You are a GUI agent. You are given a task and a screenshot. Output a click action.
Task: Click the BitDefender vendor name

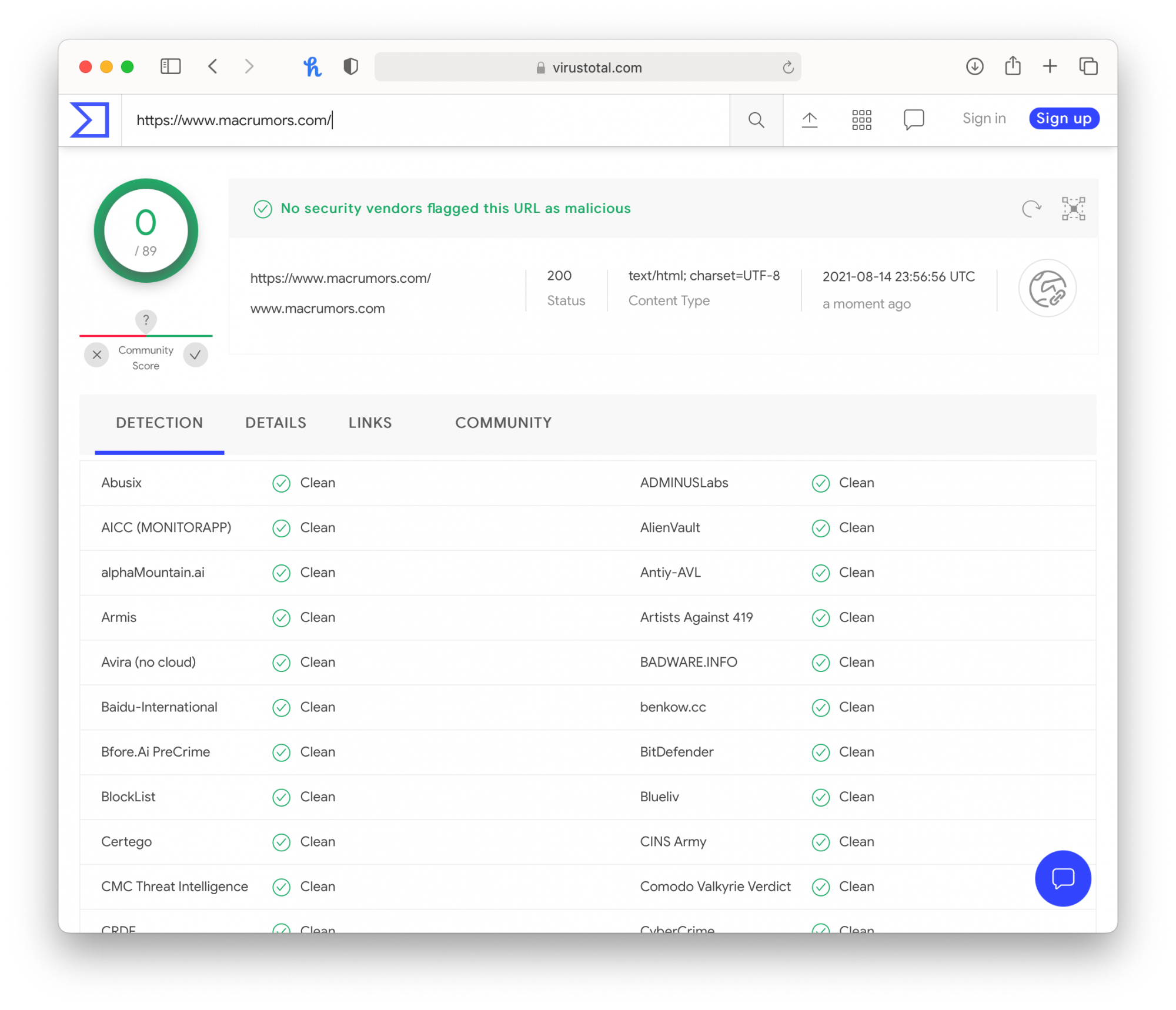coord(676,752)
